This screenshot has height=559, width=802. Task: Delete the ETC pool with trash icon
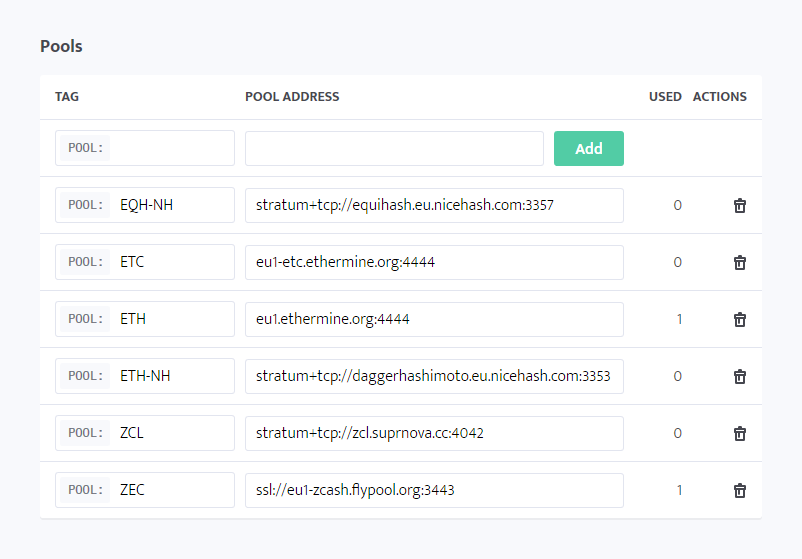tap(740, 262)
